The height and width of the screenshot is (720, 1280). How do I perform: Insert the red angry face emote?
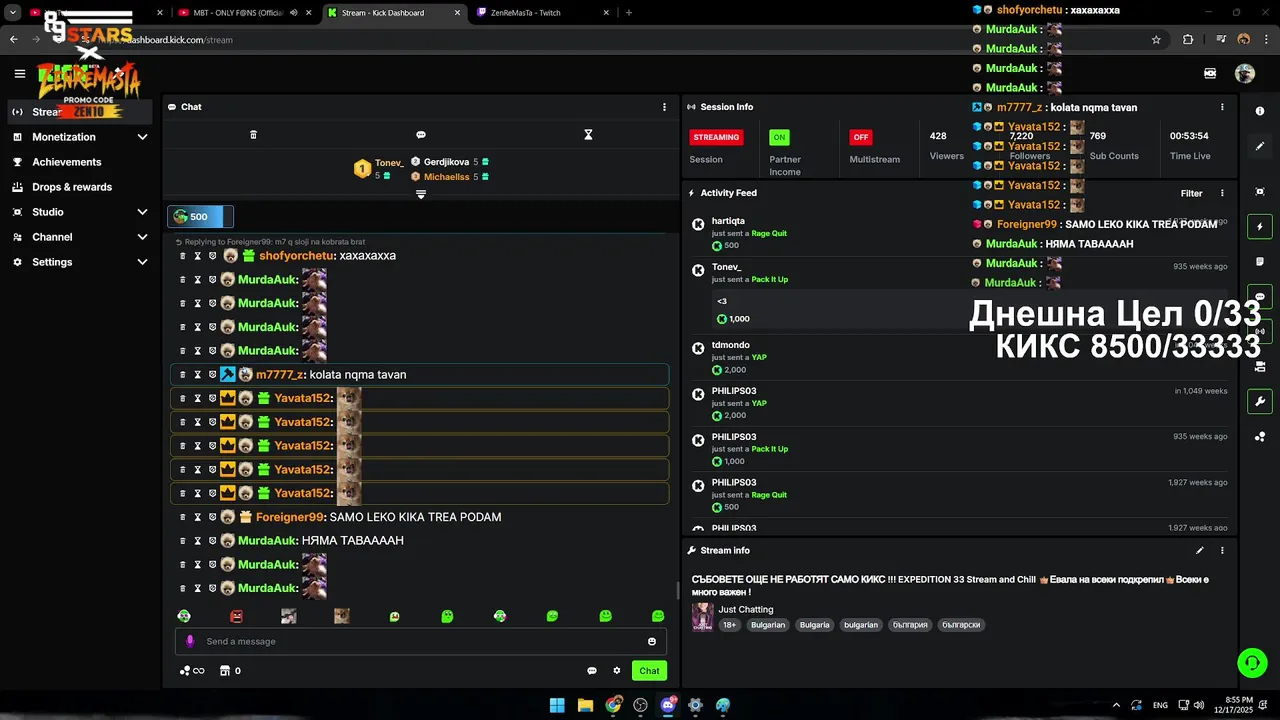236,616
